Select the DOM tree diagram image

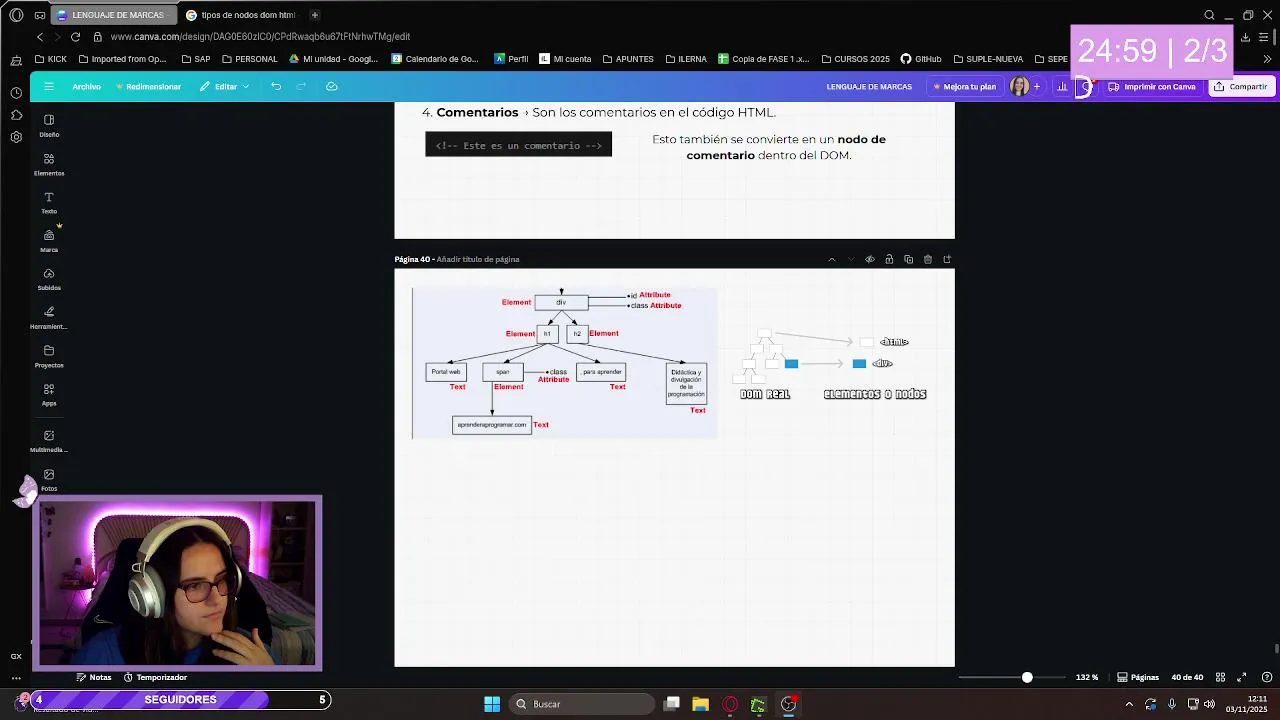point(565,363)
